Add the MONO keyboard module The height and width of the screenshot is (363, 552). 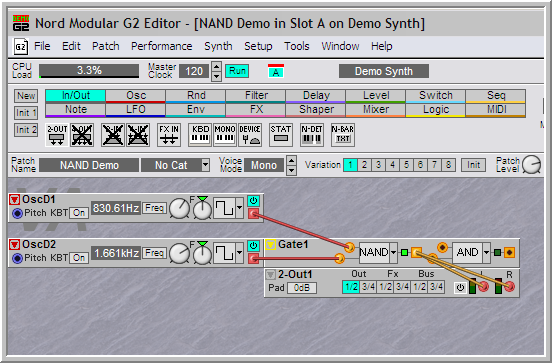[x=225, y=134]
